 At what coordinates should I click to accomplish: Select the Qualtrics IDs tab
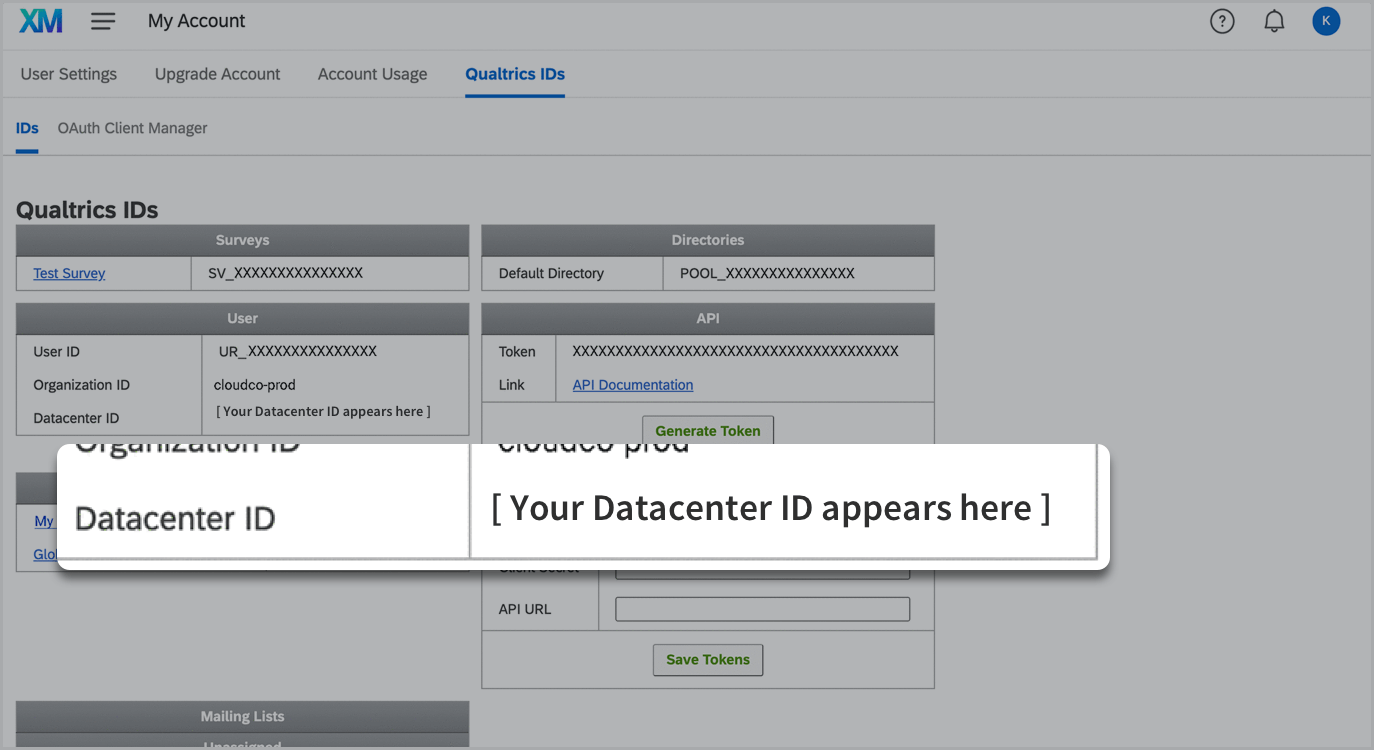point(515,74)
